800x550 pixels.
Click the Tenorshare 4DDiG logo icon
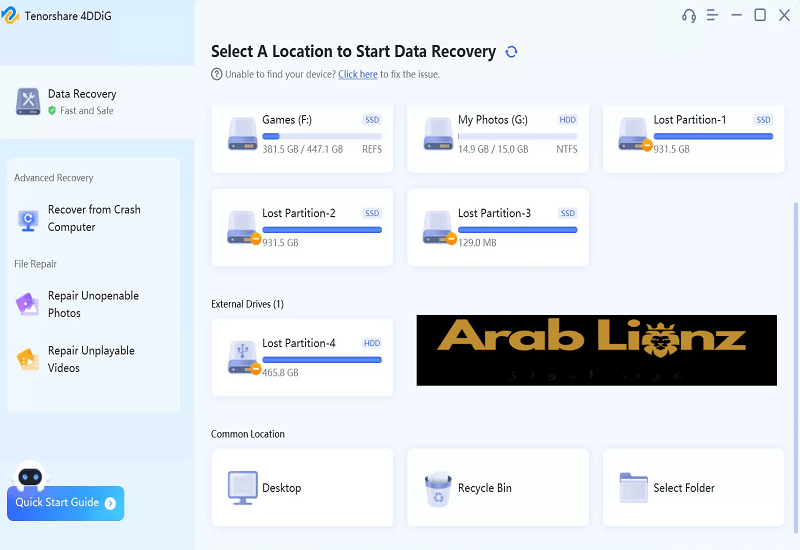point(10,15)
